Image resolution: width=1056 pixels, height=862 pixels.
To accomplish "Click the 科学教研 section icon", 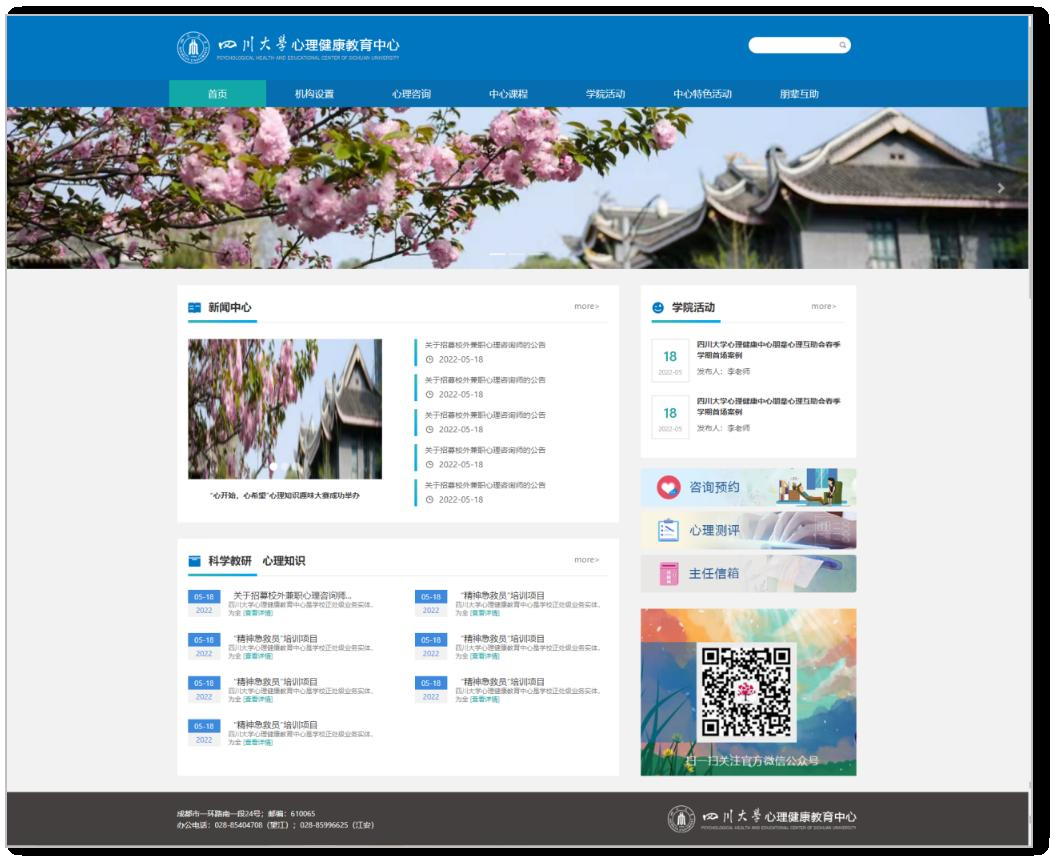I will (x=195, y=561).
